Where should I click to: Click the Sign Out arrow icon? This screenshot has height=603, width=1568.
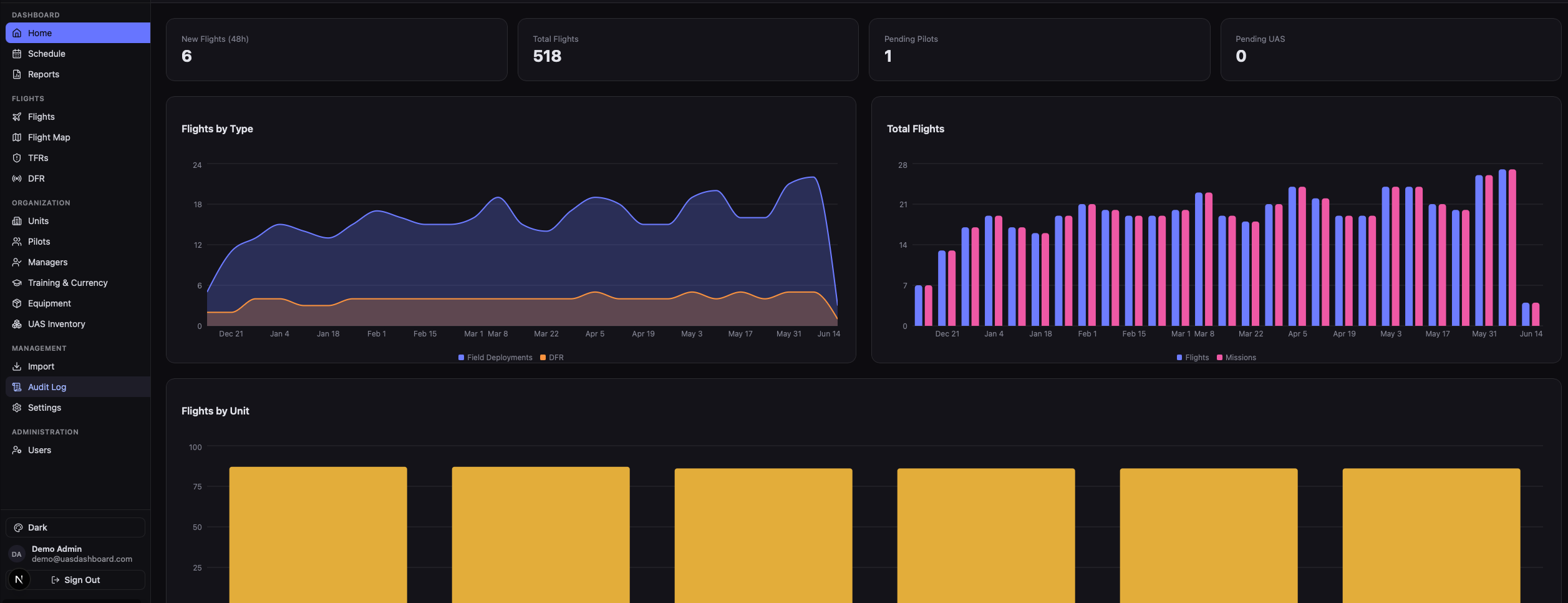(55, 580)
